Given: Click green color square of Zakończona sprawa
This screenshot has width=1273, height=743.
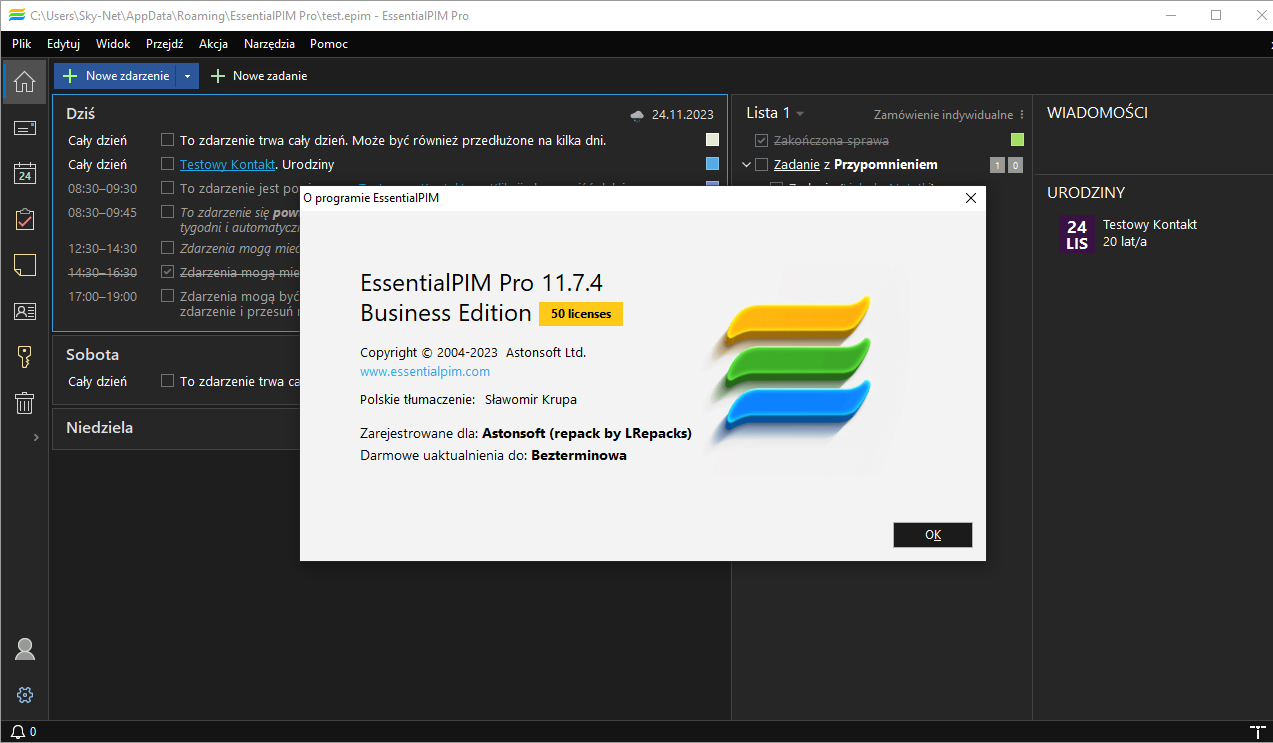Looking at the screenshot, I should click(1017, 141).
